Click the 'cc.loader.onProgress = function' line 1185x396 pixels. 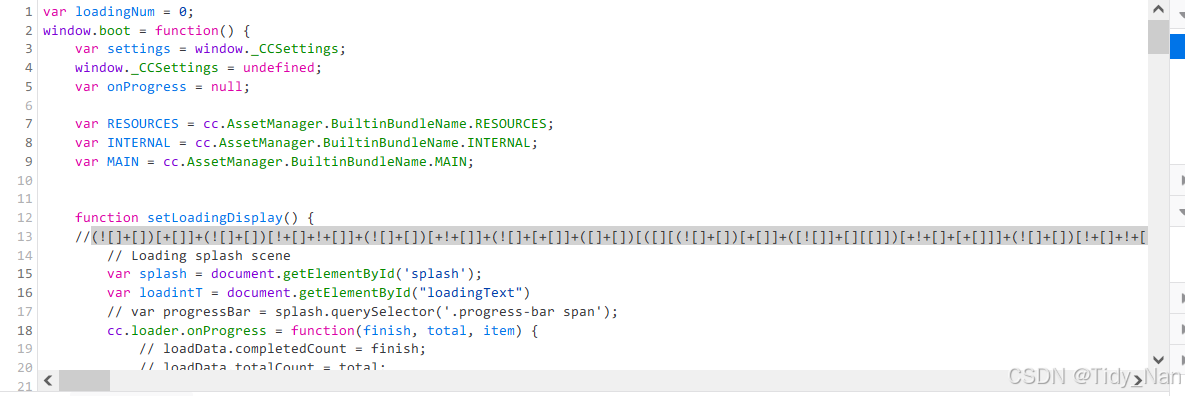322,330
